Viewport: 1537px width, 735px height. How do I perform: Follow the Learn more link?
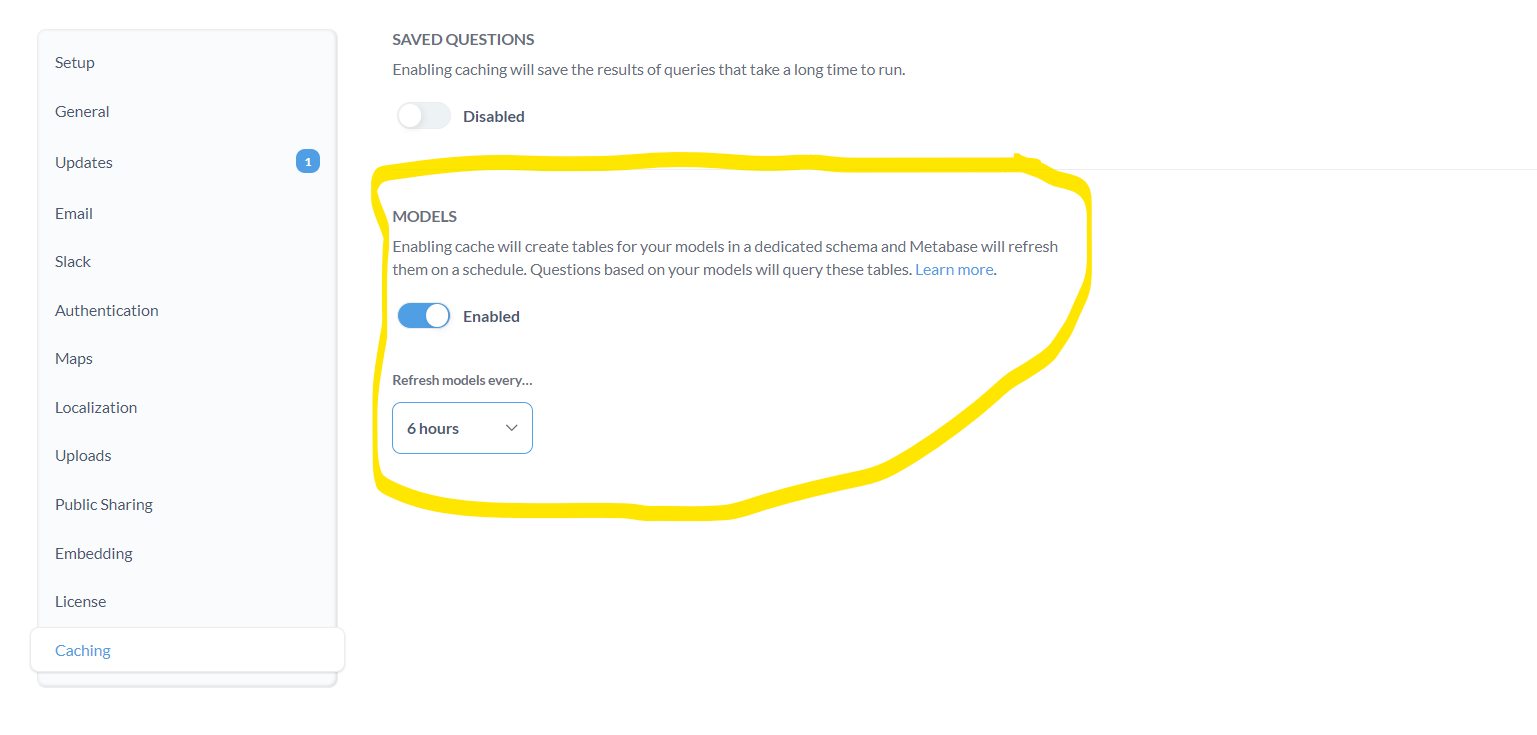tap(954, 270)
